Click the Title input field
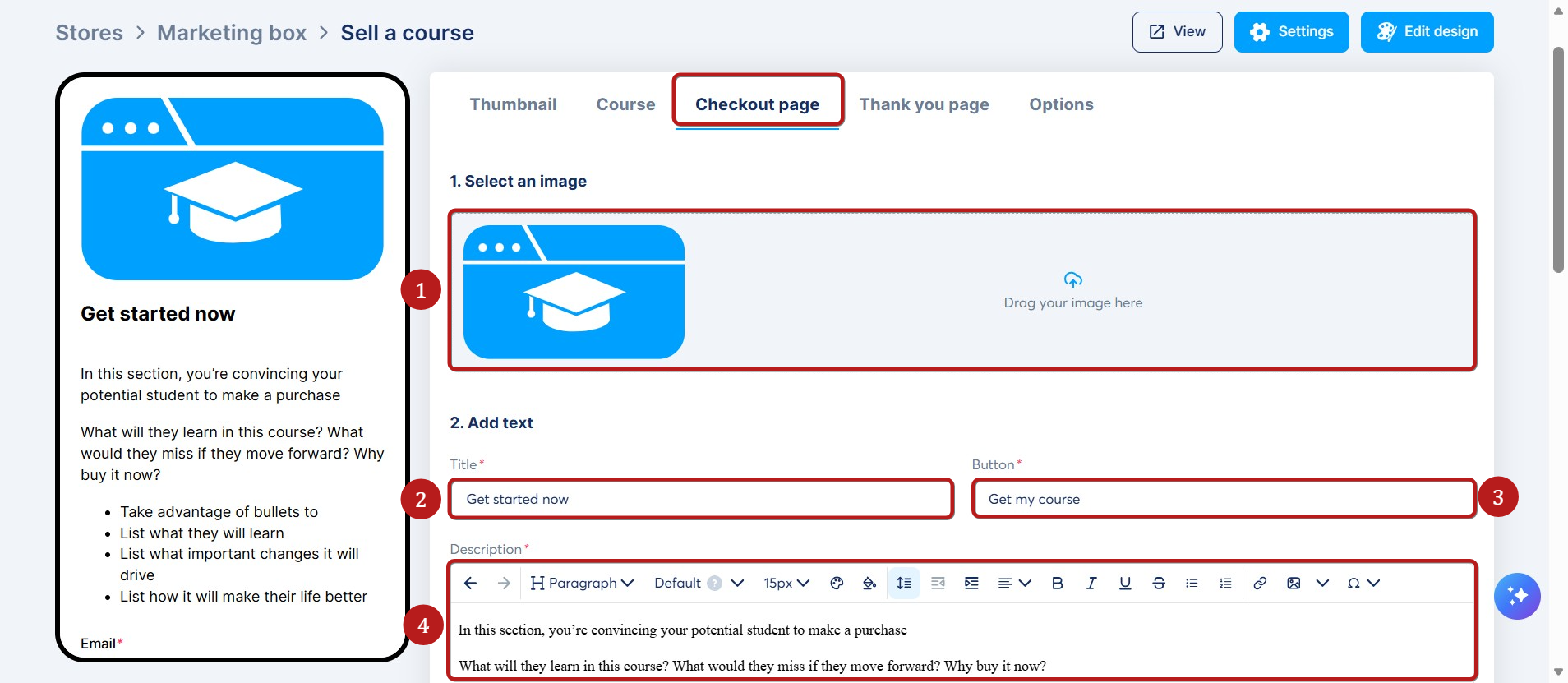The width and height of the screenshot is (1568, 683). pyautogui.click(x=701, y=499)
